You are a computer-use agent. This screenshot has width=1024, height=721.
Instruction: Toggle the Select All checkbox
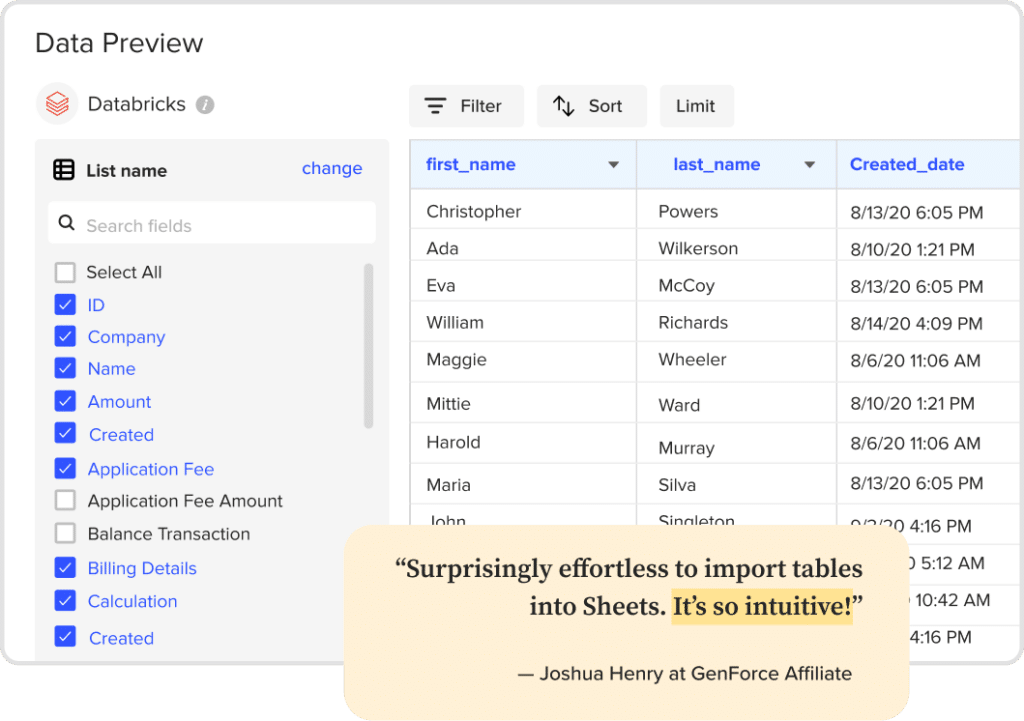point(65,272)
